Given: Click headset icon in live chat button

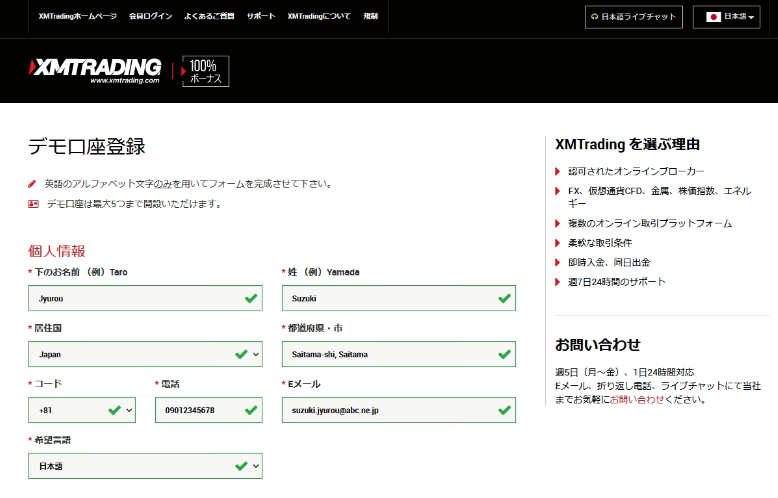Looking at the screenshot, I should click(594, 17).
